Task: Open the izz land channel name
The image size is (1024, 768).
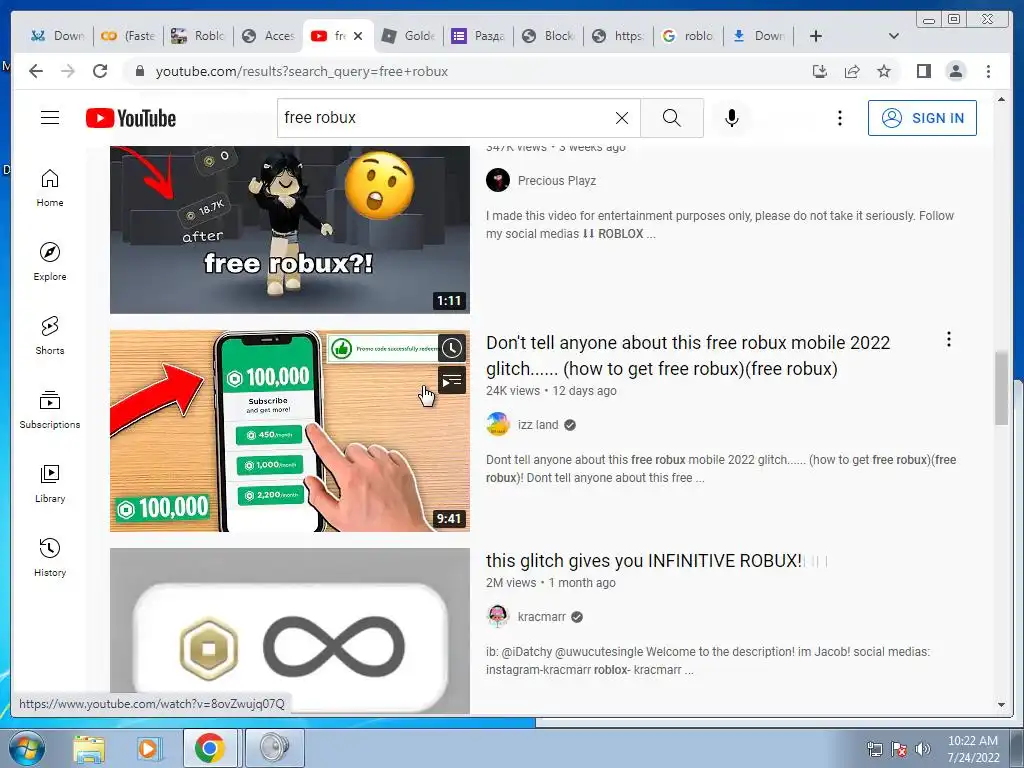Action: pyautogui.click(x=538, y=425)
